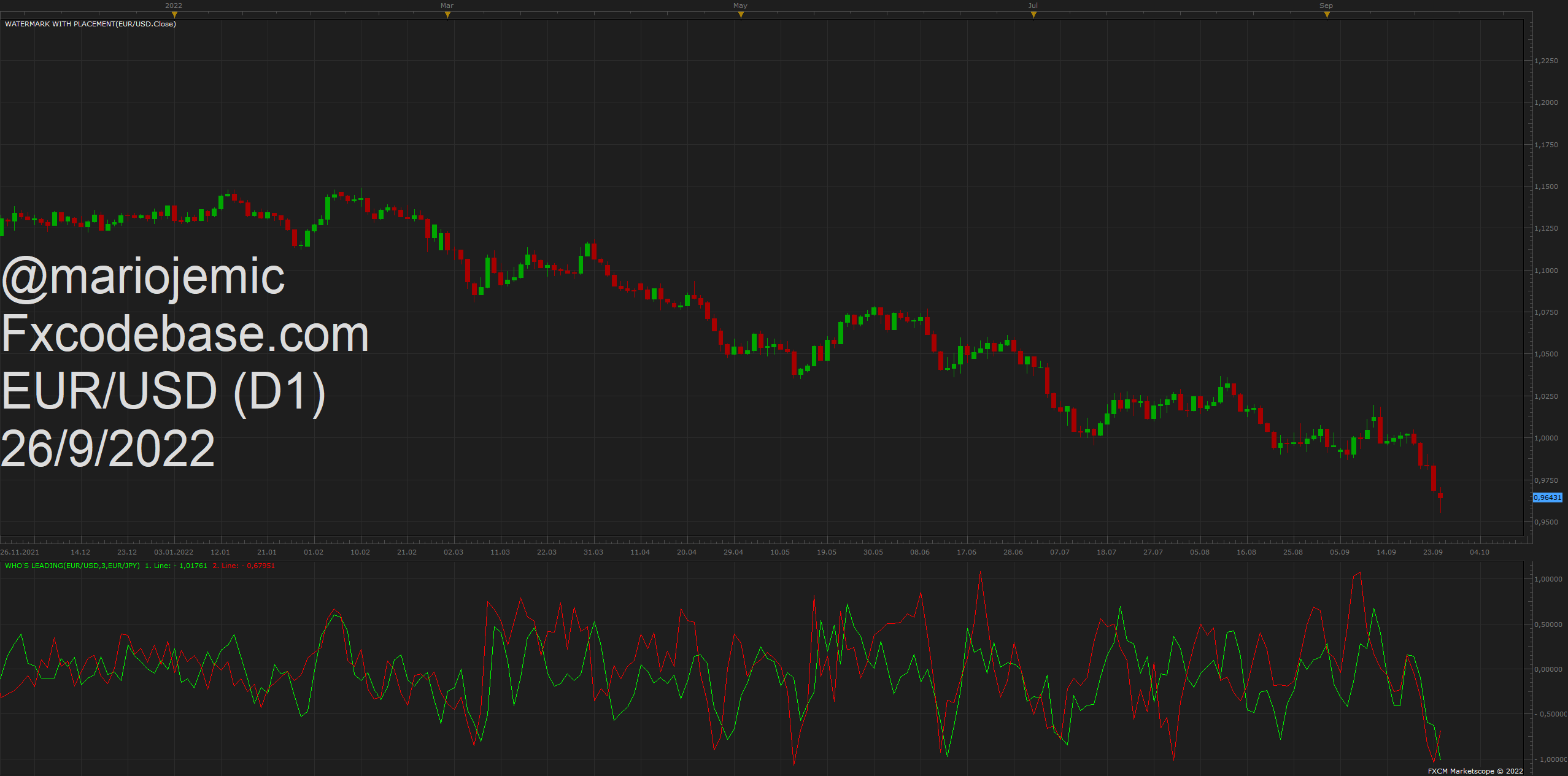Click the blue 0,96431 current price tag

click(1547, 497)
